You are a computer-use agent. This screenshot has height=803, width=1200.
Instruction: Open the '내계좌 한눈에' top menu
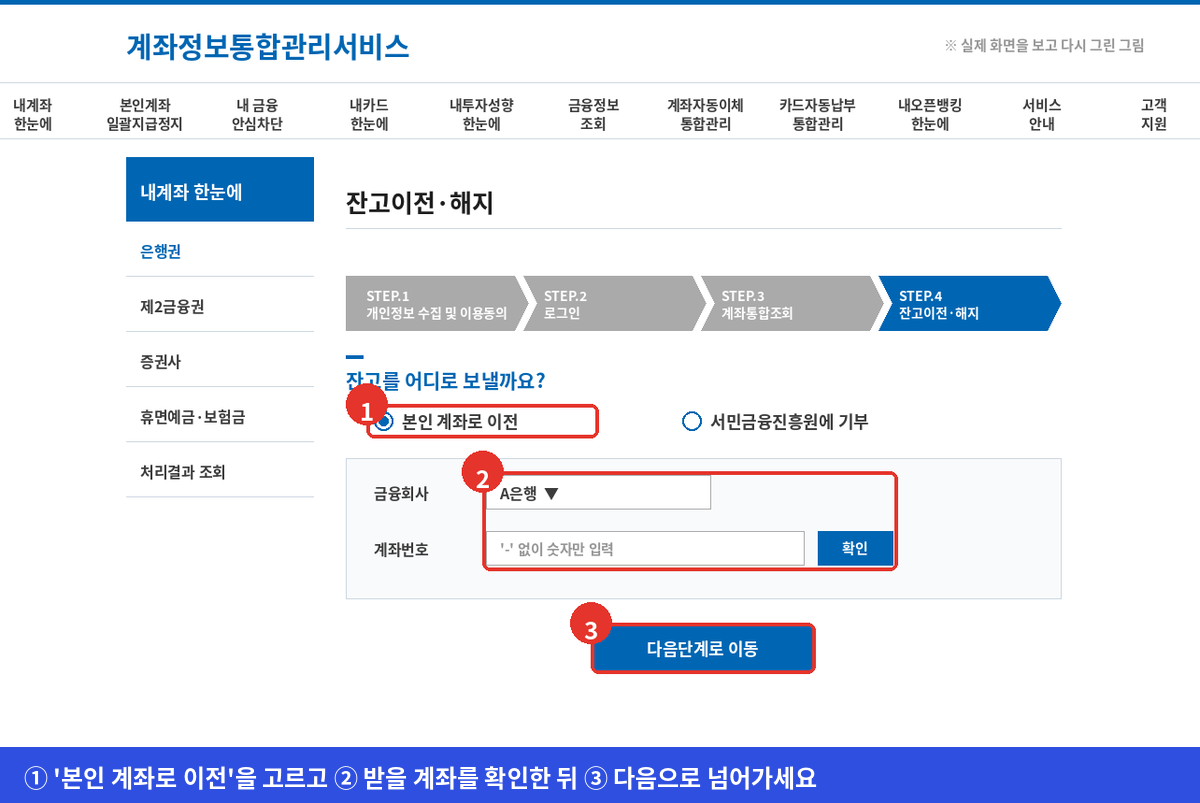coord(32,115)
